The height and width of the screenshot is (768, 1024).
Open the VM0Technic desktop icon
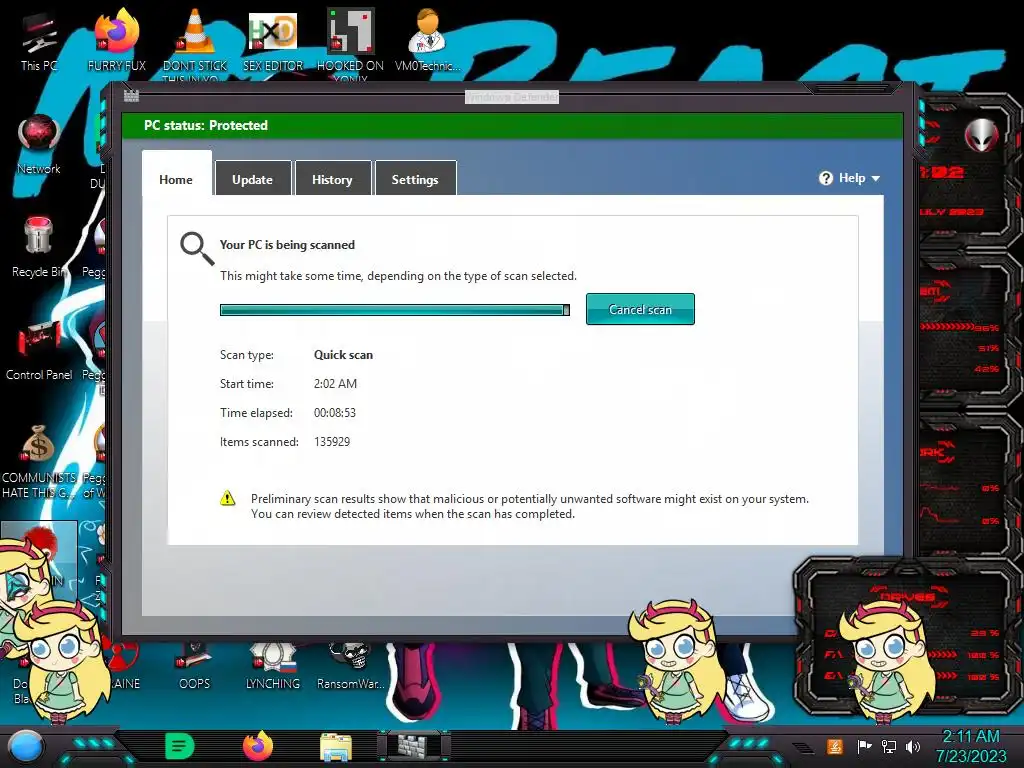click(427, 40)
